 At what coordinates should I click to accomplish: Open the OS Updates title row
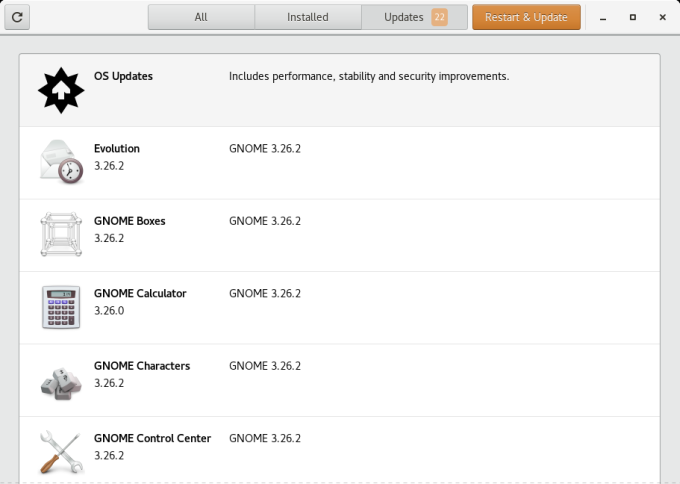[123, 76]
